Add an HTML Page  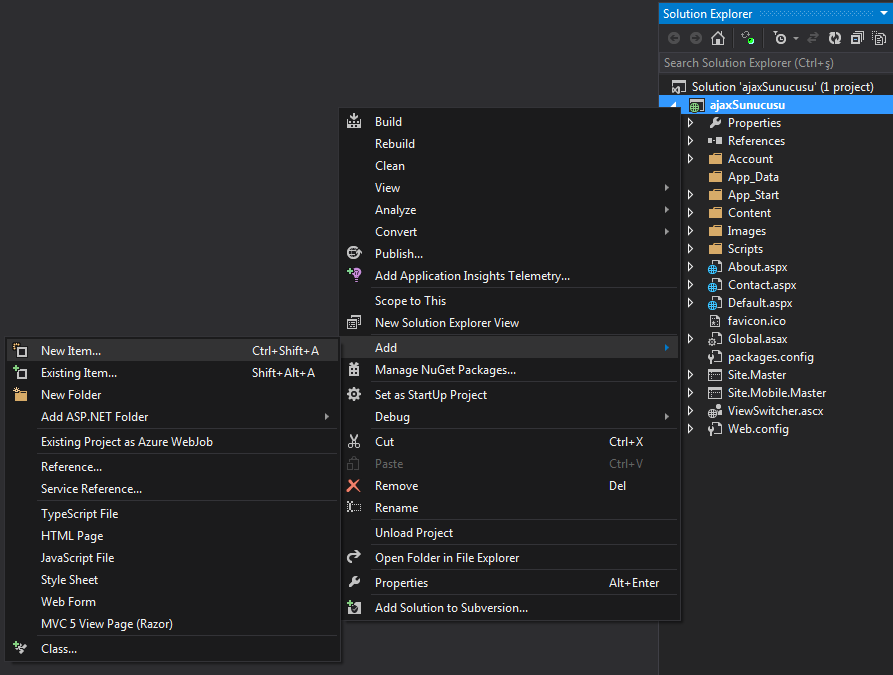[173, 536]
